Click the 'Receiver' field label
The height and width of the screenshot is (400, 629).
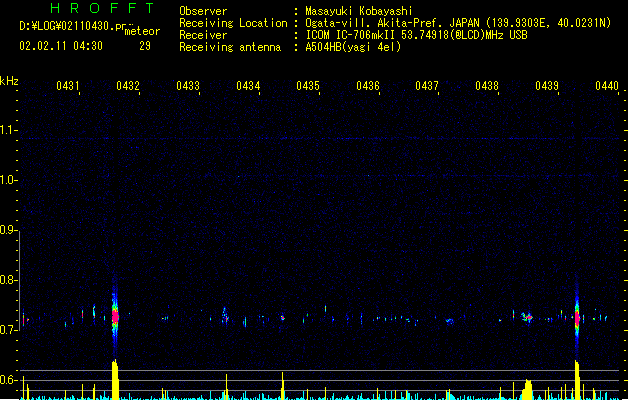tap(203, 35)
